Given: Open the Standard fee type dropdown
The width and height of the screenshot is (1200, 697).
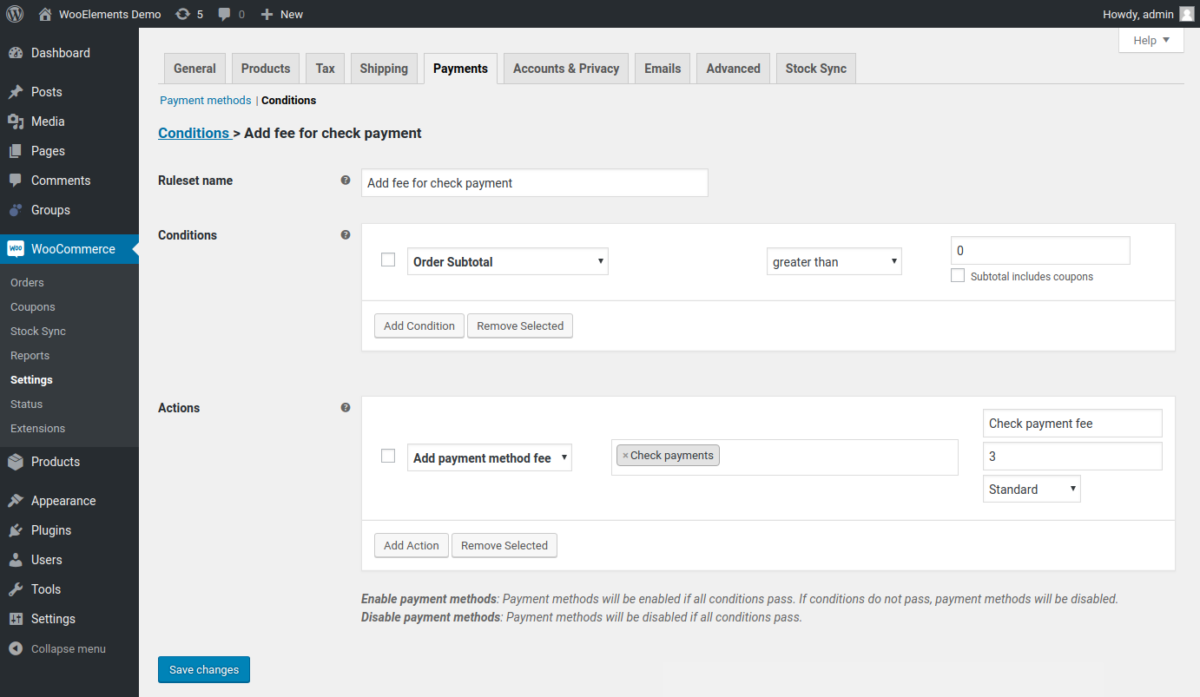Looking at the screenshot, I should pos(1031,488).
